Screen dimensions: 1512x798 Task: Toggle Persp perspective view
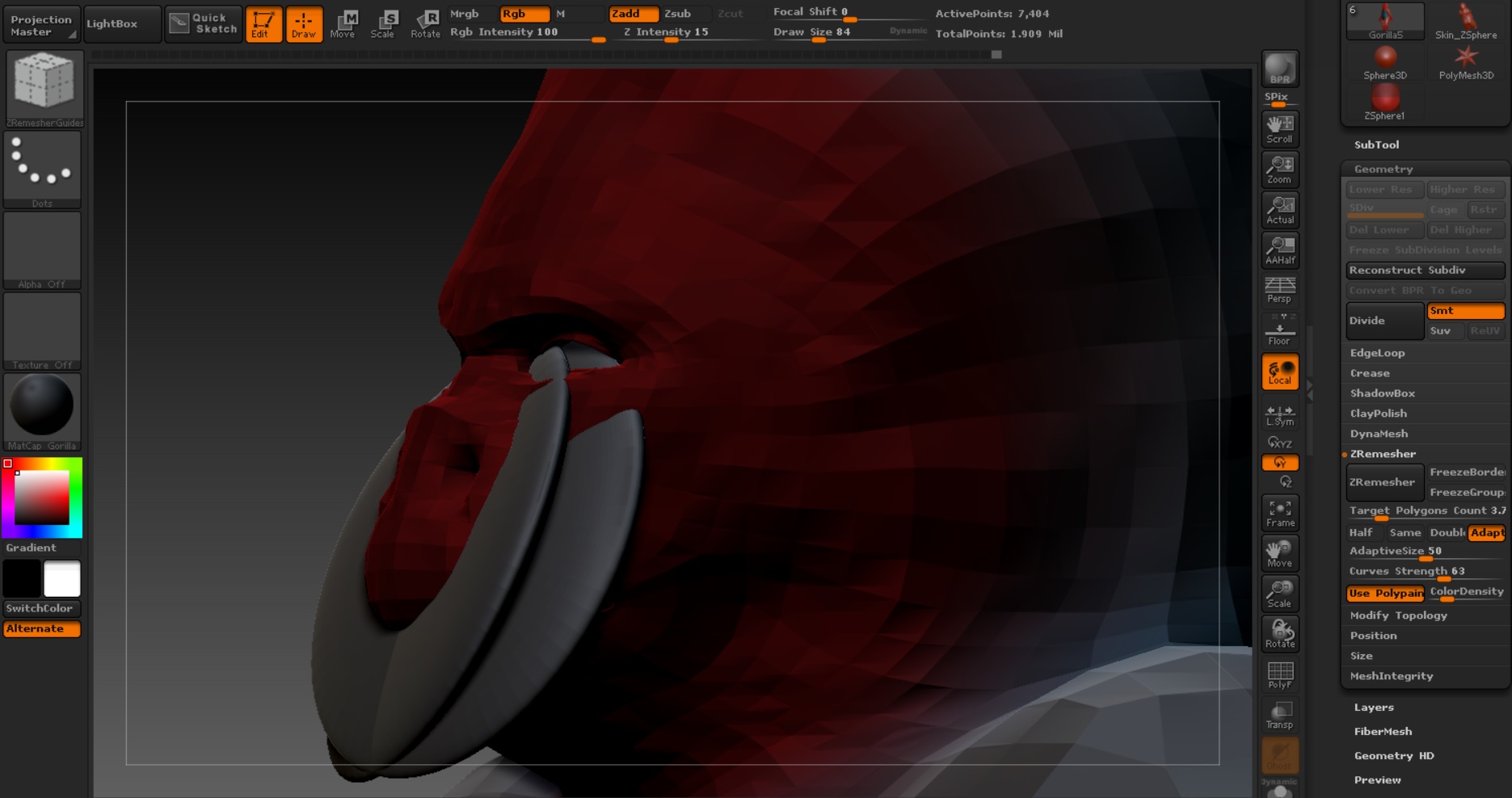click(1280, 290)
